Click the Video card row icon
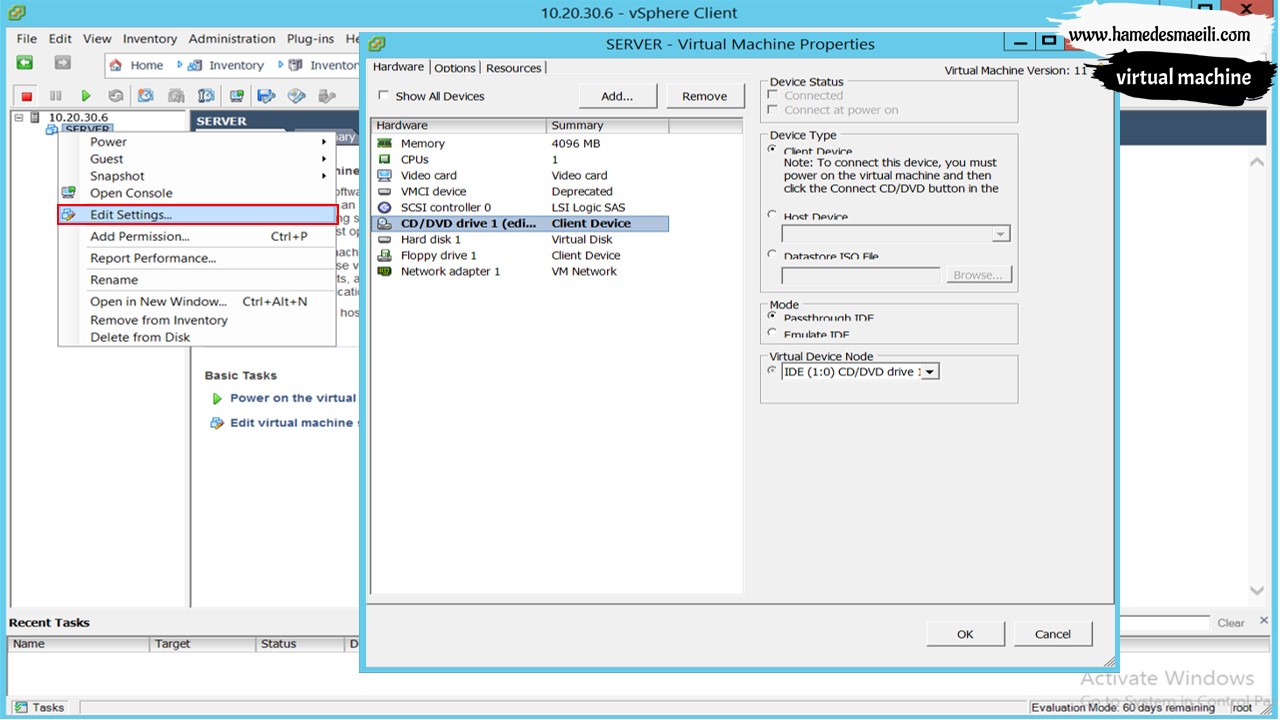Viewport: 1280px width, 720px height. [x=385, y=175]
